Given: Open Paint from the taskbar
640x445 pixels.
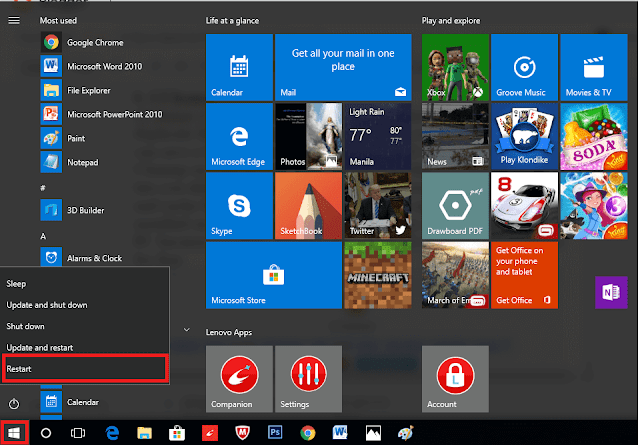Looking at the screenshot, I should [x=405, y=433].
